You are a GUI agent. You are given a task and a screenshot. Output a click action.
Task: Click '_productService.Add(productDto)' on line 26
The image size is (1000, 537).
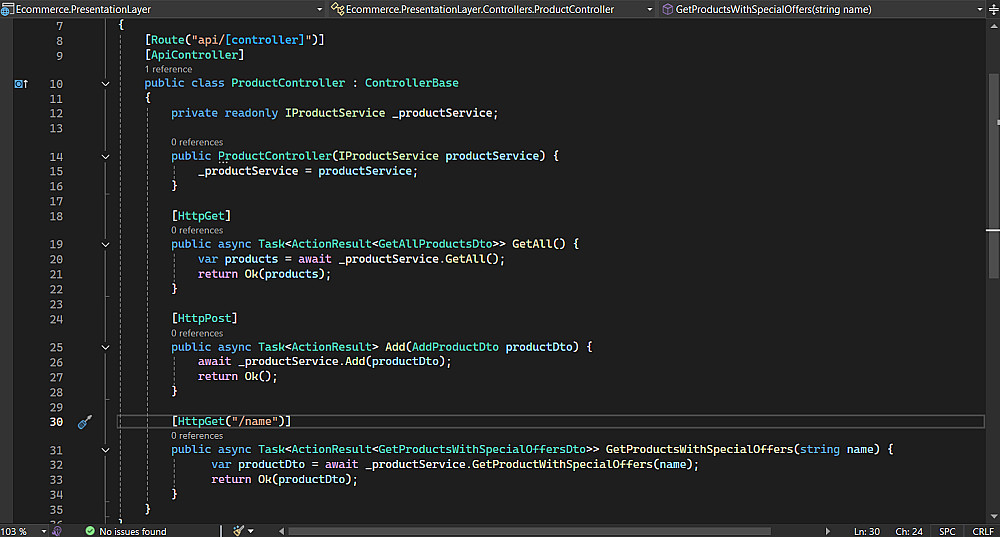[x=341, y=361]
